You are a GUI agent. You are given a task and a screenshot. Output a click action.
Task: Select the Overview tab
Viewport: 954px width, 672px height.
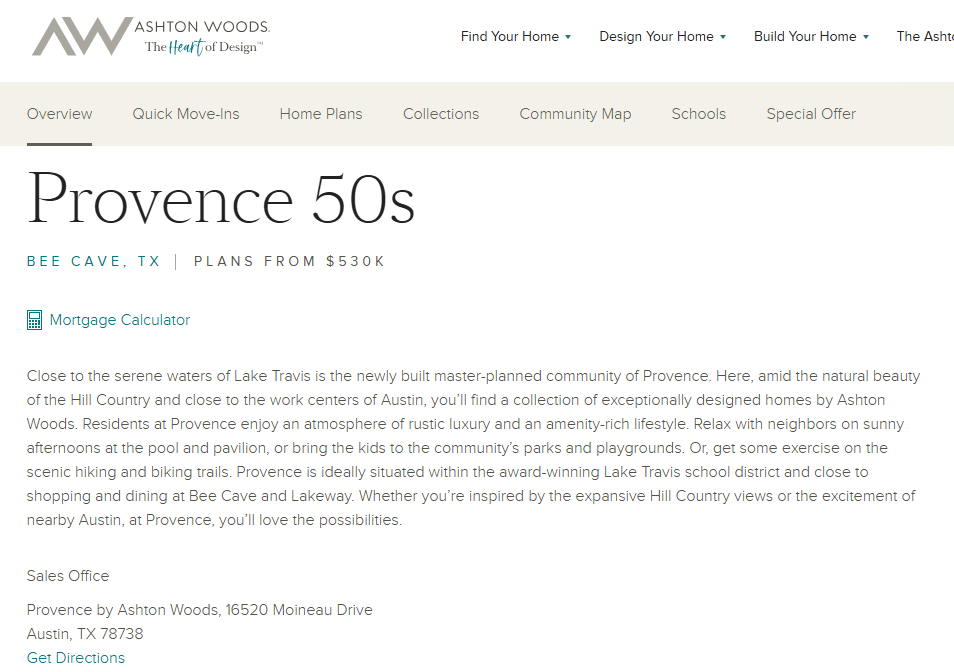[59, 114]
